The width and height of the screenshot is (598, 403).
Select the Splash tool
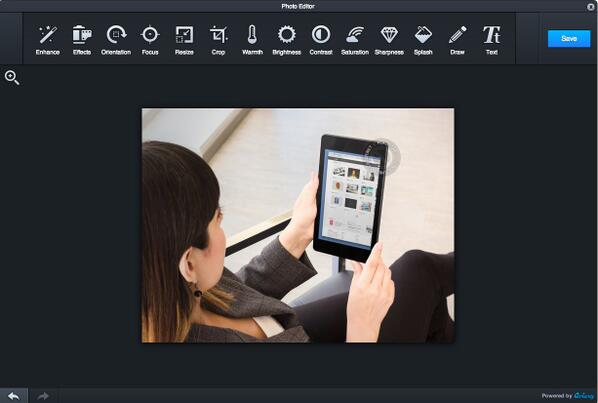pos(423,40)
